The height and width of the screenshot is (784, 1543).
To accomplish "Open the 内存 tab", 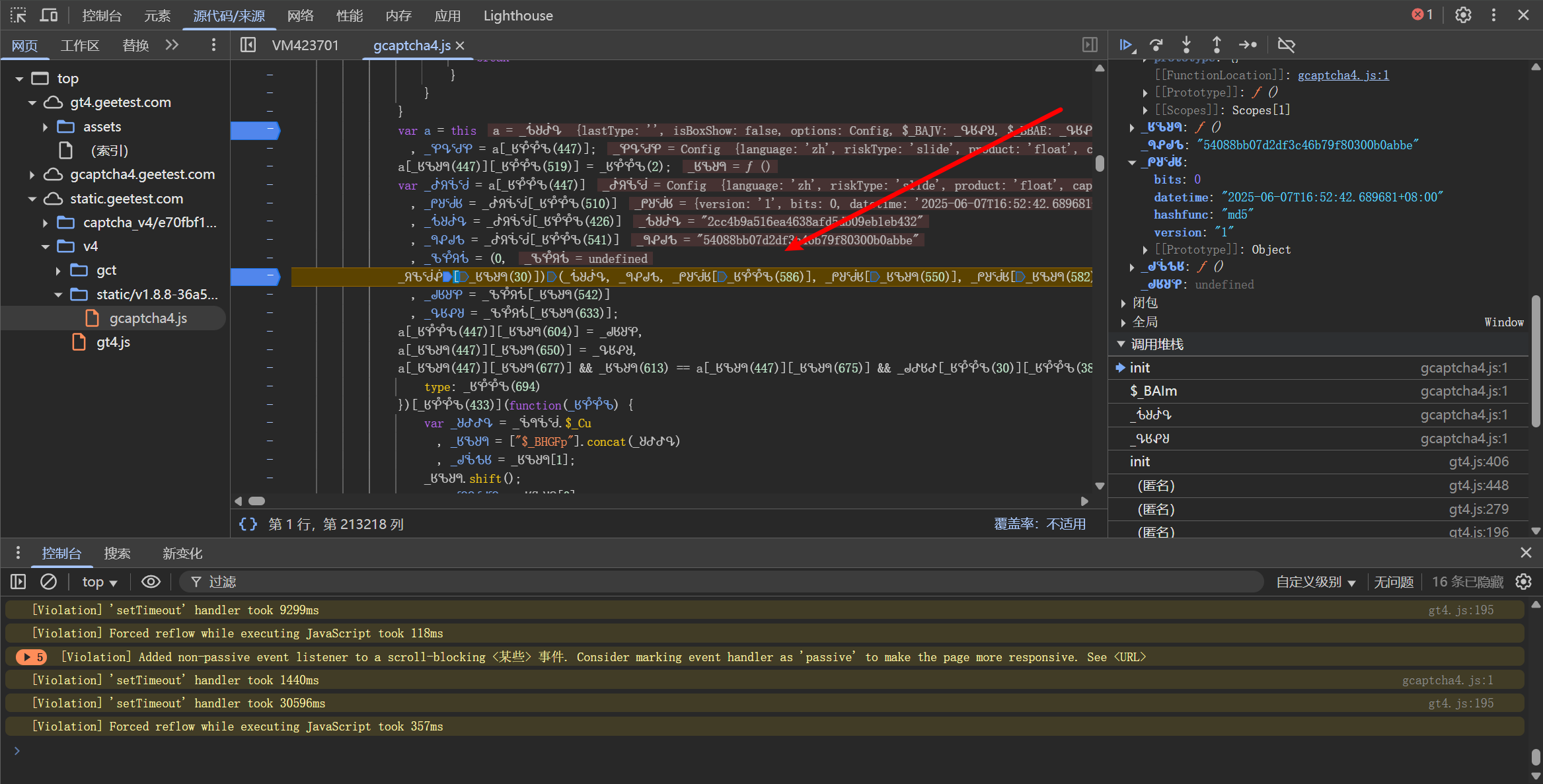I will coord(398,15).
